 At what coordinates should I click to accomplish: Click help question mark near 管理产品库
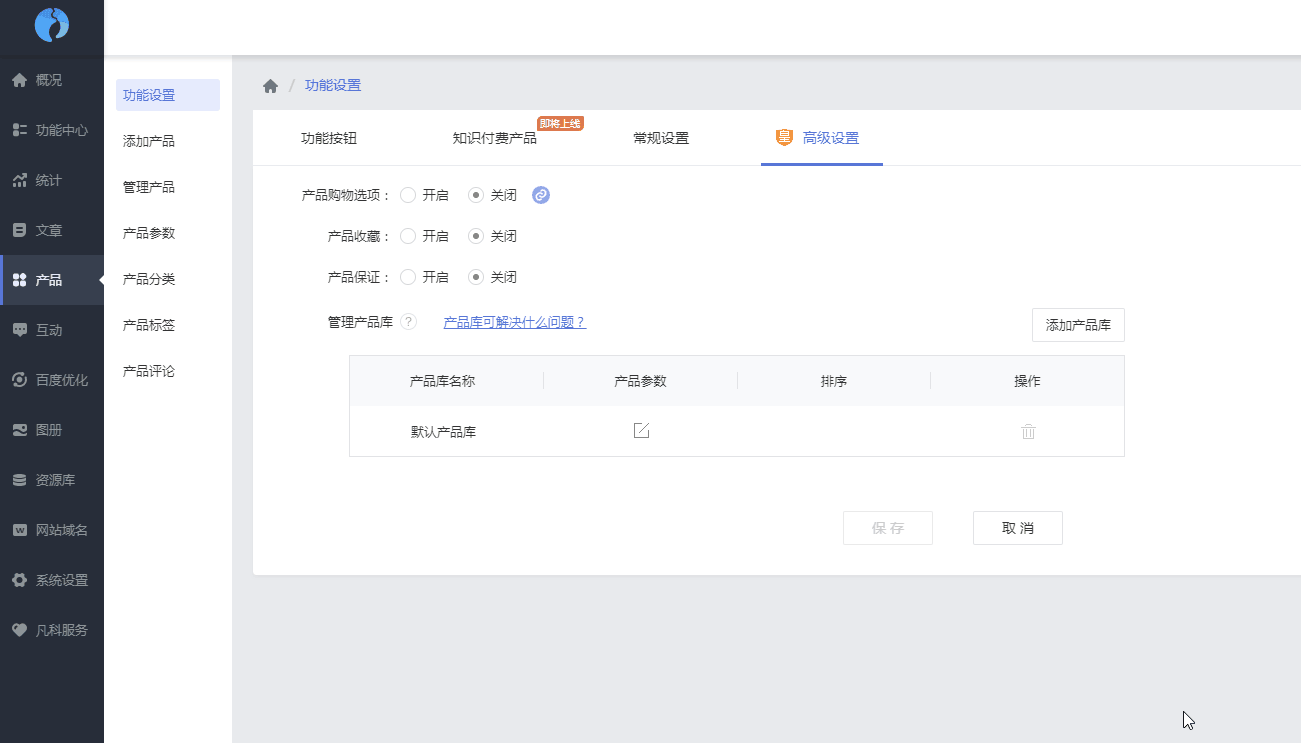pos(408,322)
